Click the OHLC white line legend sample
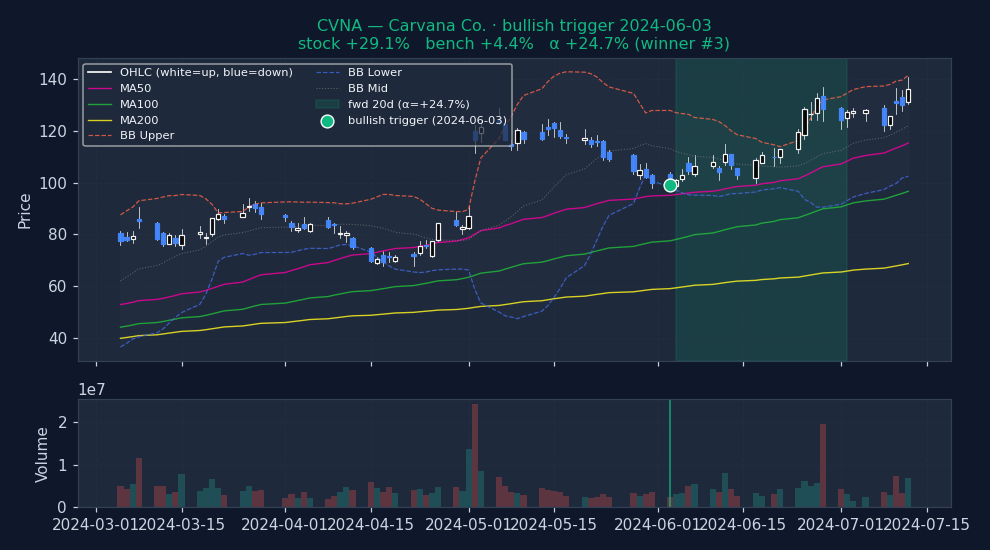 (x=100, y=73)
